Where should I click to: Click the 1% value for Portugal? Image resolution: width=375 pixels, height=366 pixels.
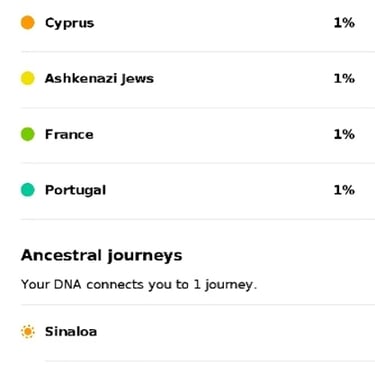click(344, 190)
